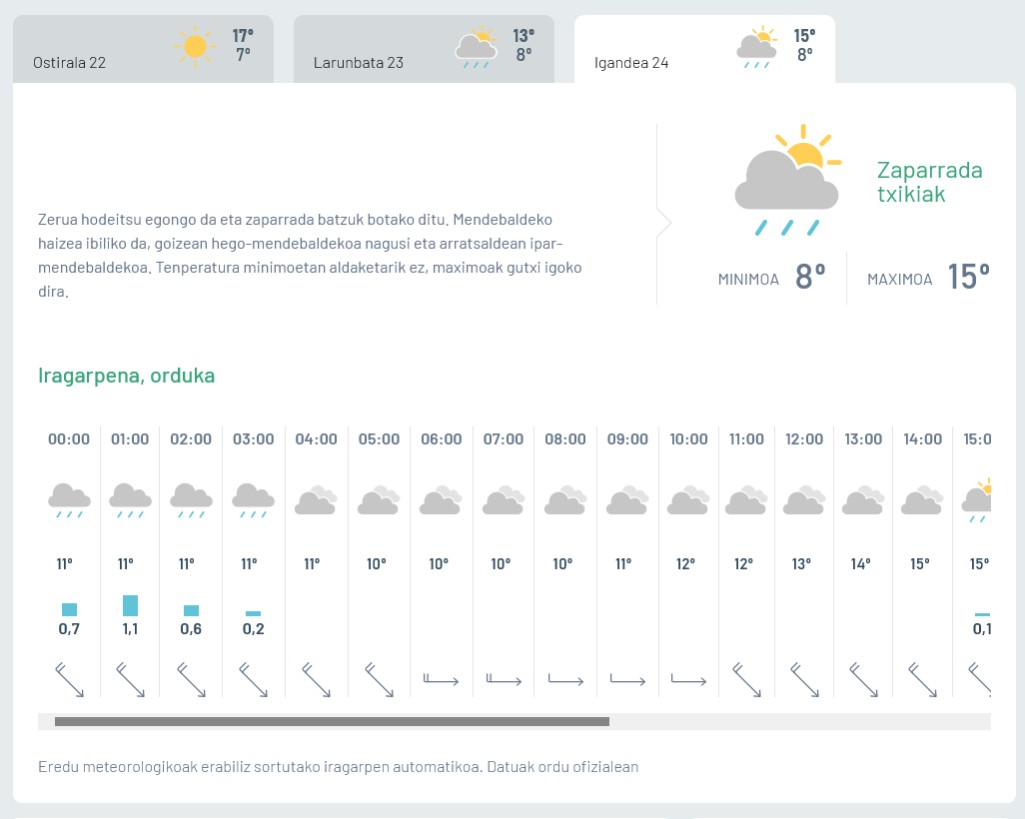Click the 12:00 hour label

coord(804,439)
